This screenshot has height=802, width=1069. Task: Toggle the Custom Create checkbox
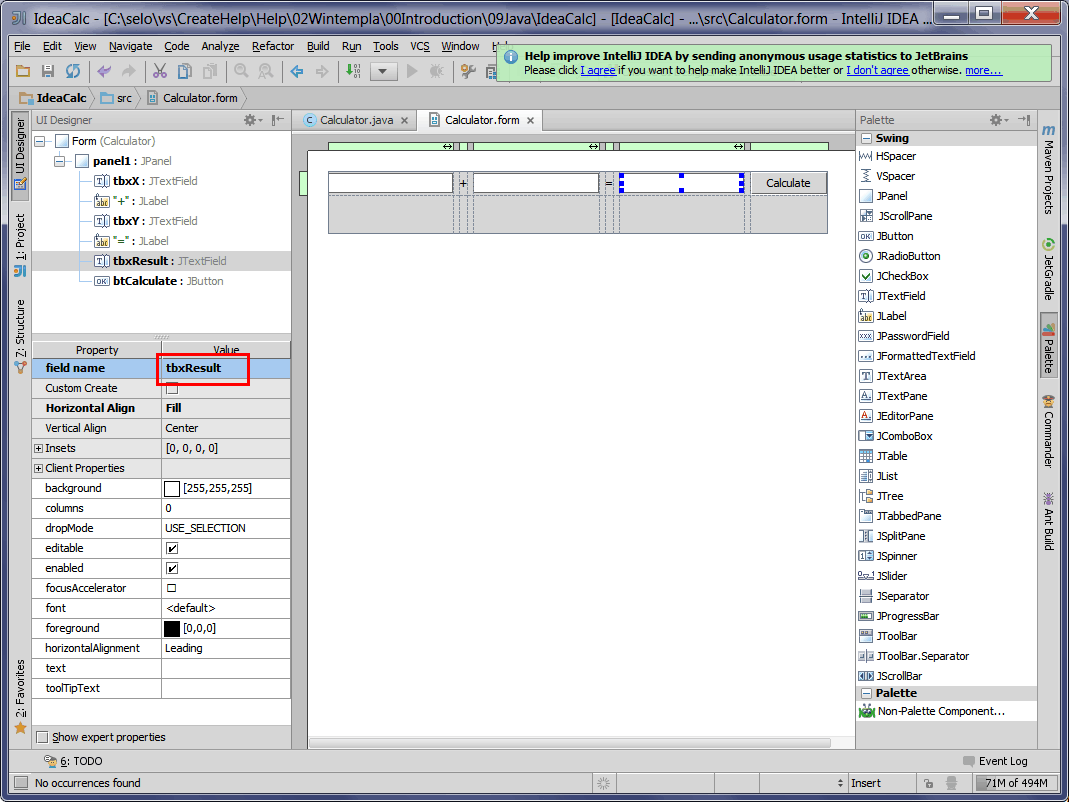pos(172,388)
